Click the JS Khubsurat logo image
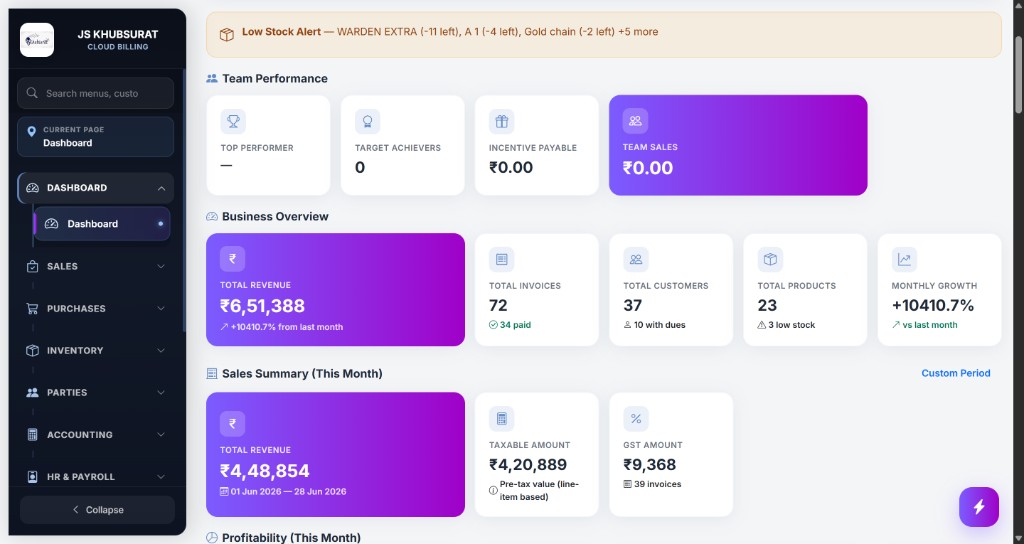The image size is (1024, 544). (37, 40)
